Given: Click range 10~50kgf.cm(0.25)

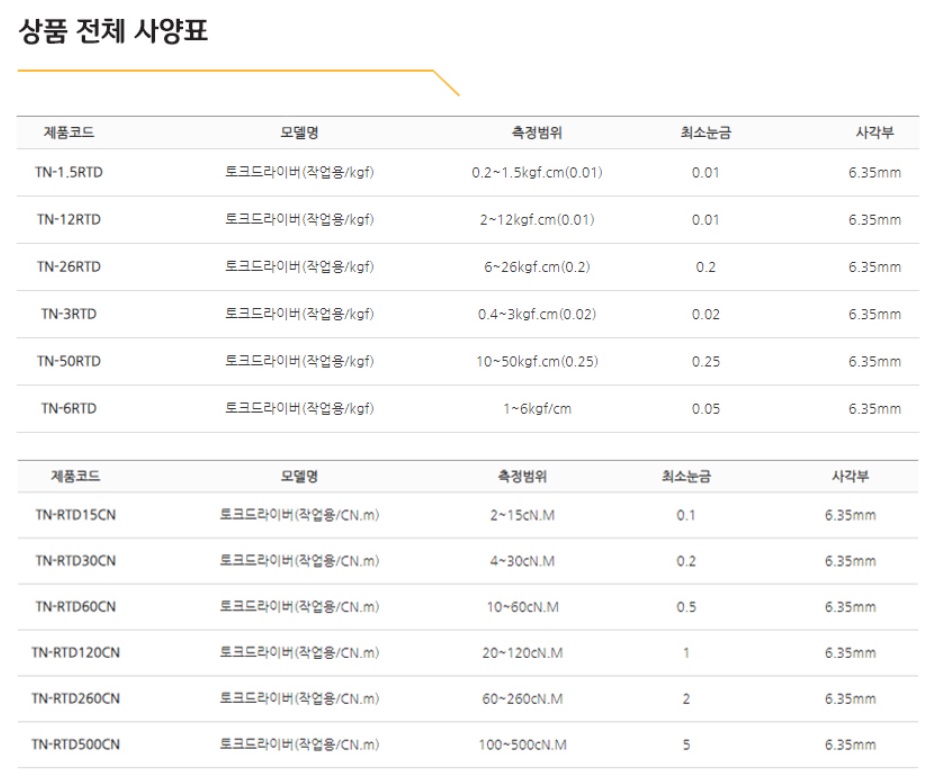Looking at the screenshot, I should 537,362.
